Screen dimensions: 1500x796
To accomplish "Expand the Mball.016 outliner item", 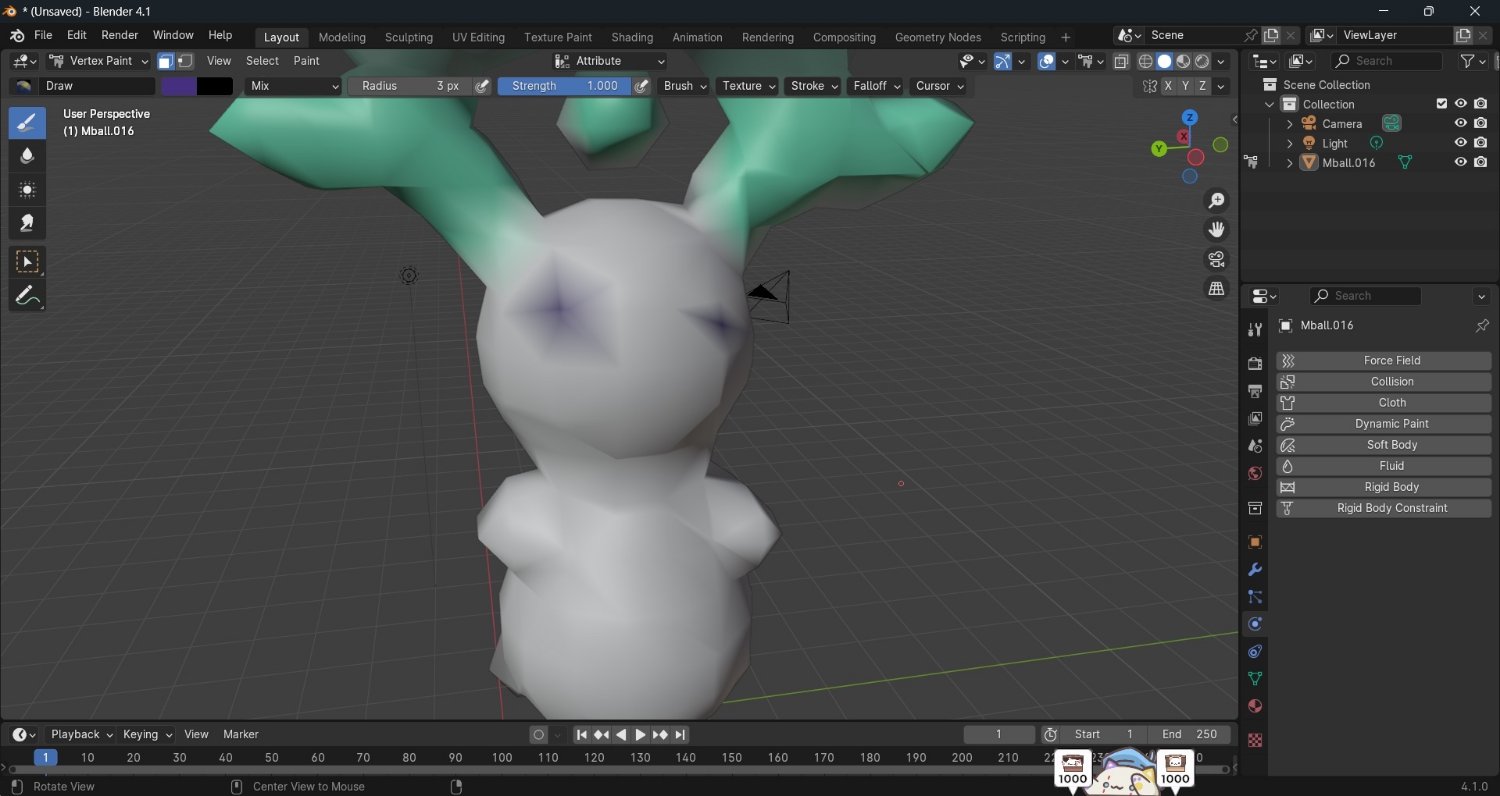I will pyautogui.click(x=1289, y=163).
